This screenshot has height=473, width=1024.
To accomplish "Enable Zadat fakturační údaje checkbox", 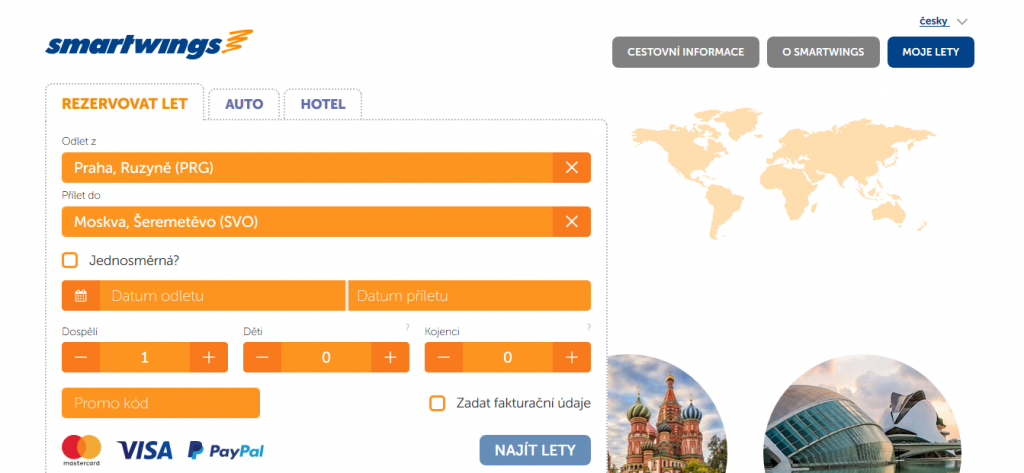I will click(x=437, y=403).
